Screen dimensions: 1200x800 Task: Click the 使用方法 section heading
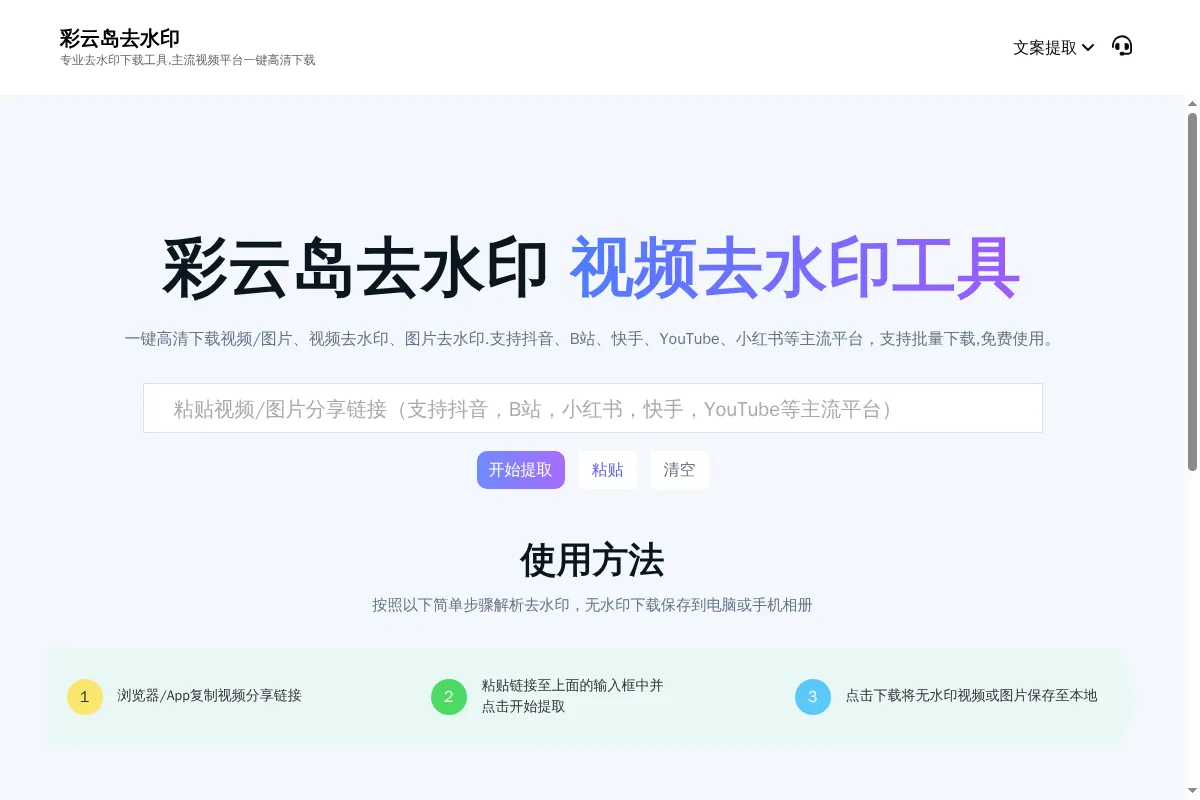(592, 562)
